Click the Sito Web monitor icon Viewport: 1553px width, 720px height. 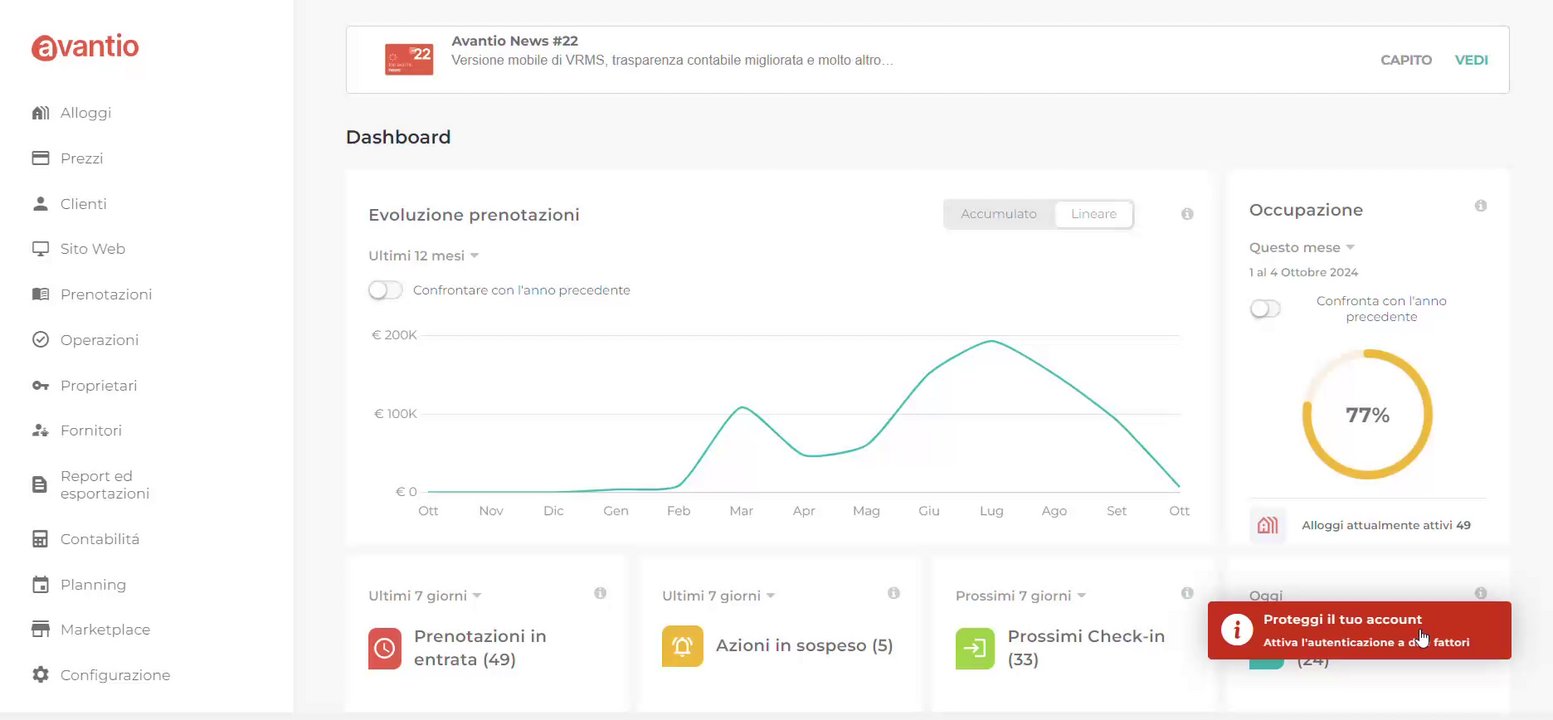tap(41, 249)
